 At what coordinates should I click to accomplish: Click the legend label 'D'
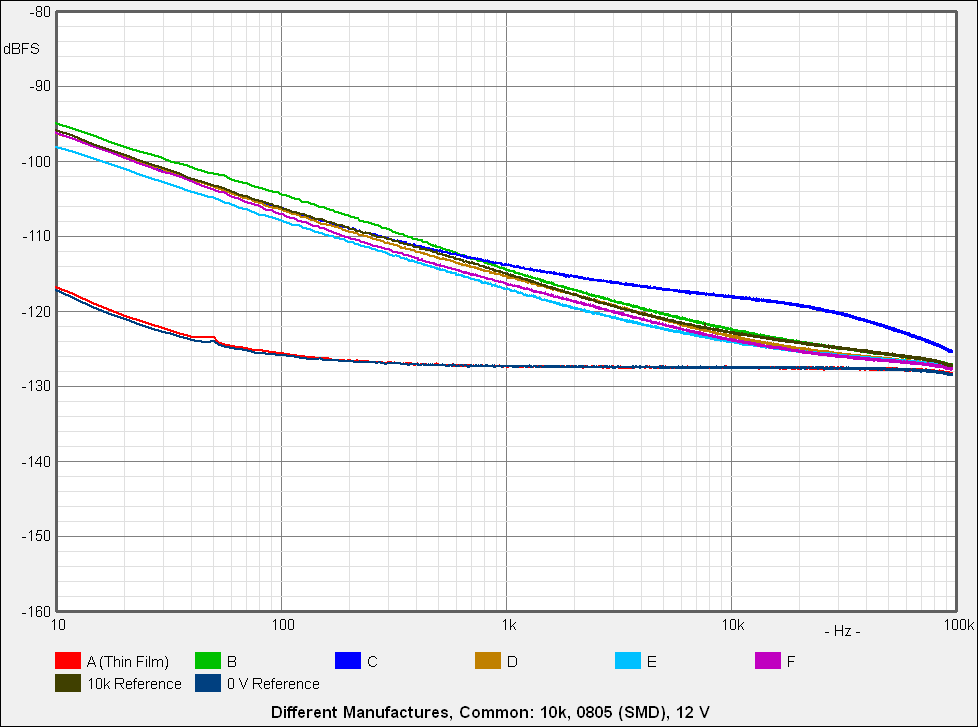[512, 662]
